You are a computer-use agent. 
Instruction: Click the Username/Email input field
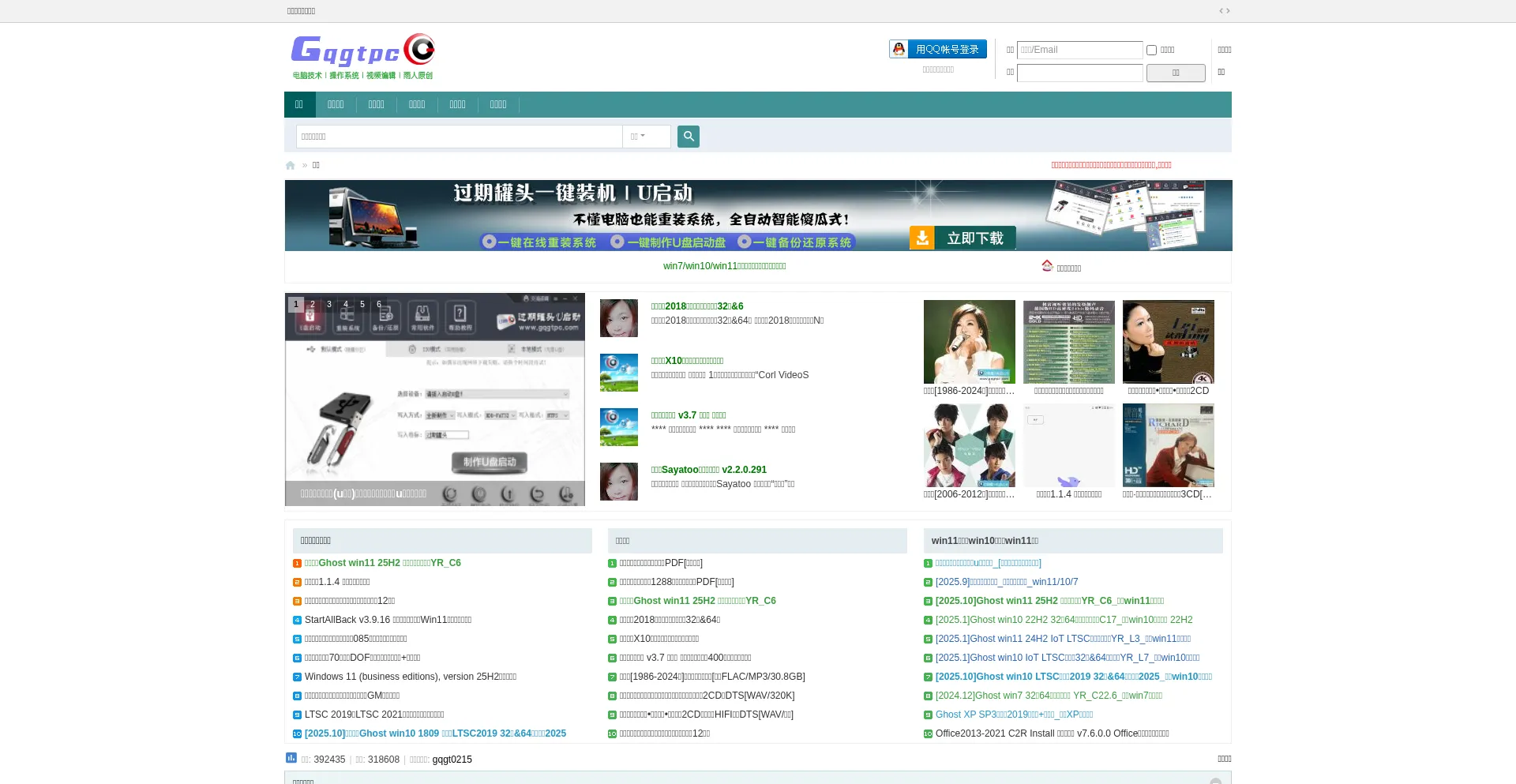tap(1079, 50)
